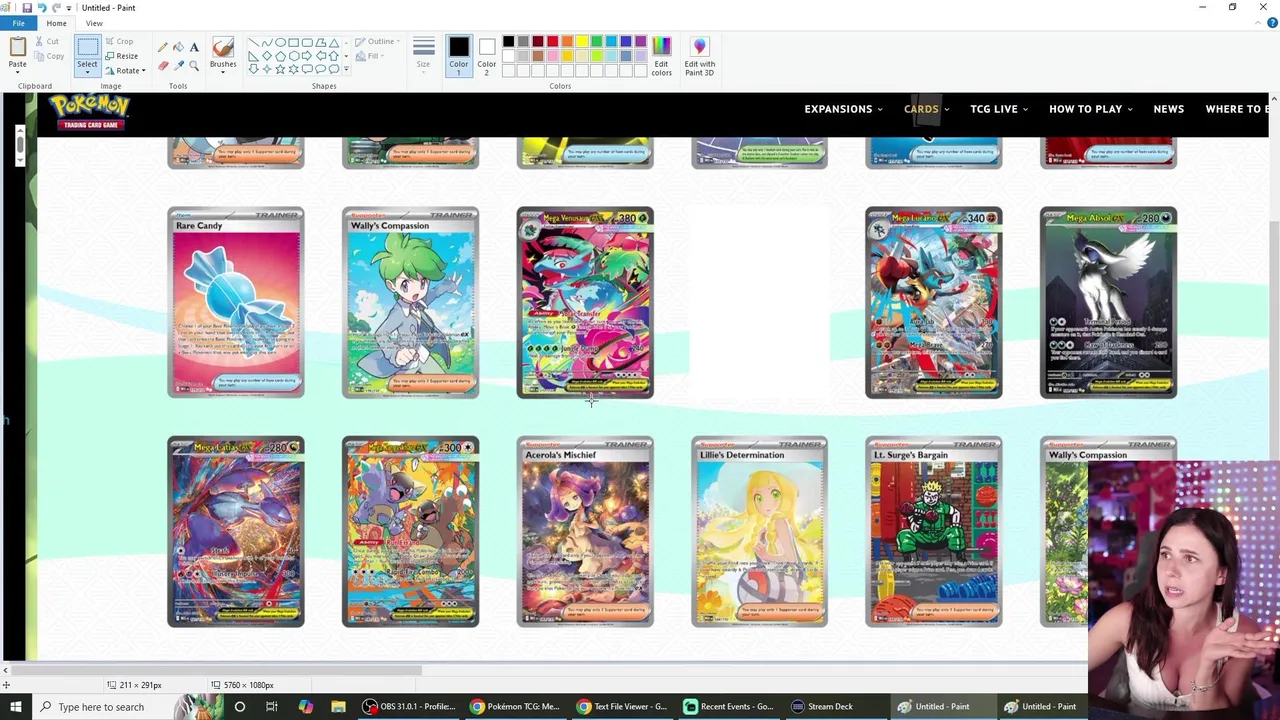This screenshot has width=1280, height=720.
Task: Click the Select rectangle tool icon
Action: pyautogui.click(x=87, y=48)
